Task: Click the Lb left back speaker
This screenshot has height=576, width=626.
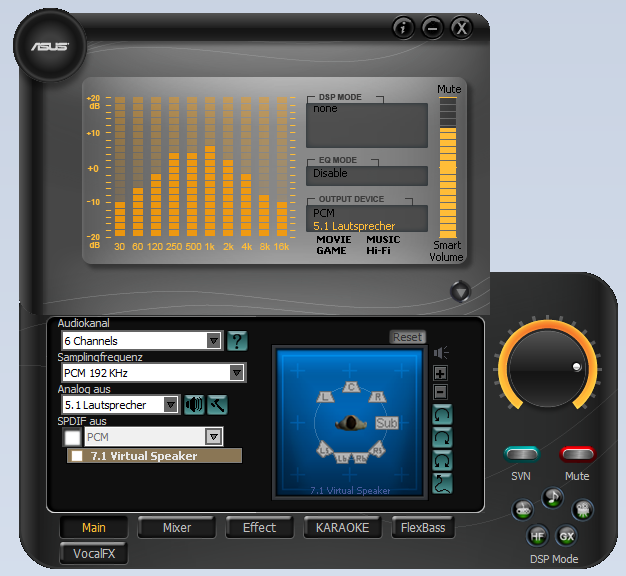Action: [342, 458]
